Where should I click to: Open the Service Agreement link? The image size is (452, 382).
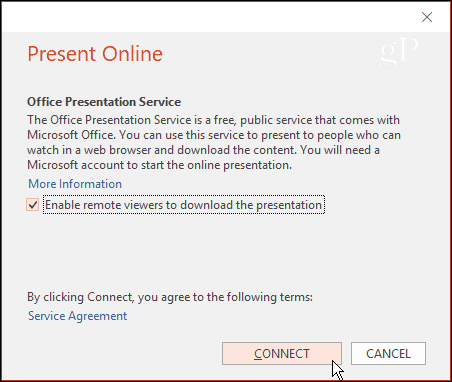click(x=77, y=316)
